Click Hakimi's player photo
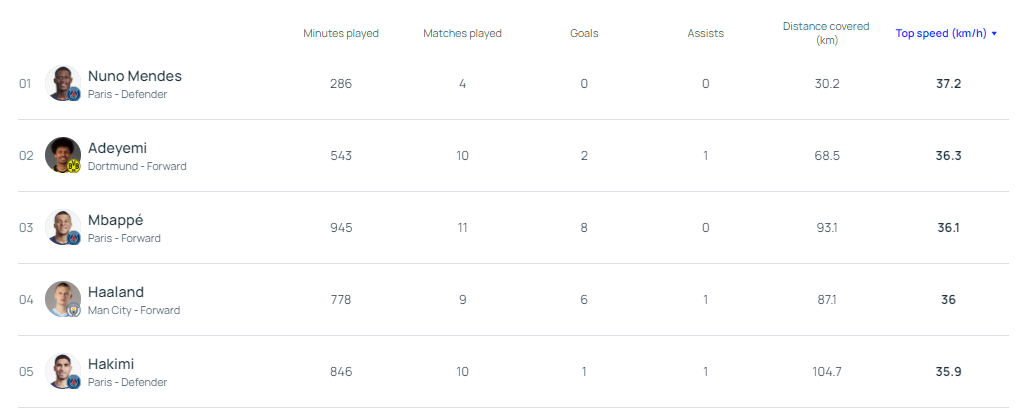This screenshot has width=1029, height=409. 62,370
